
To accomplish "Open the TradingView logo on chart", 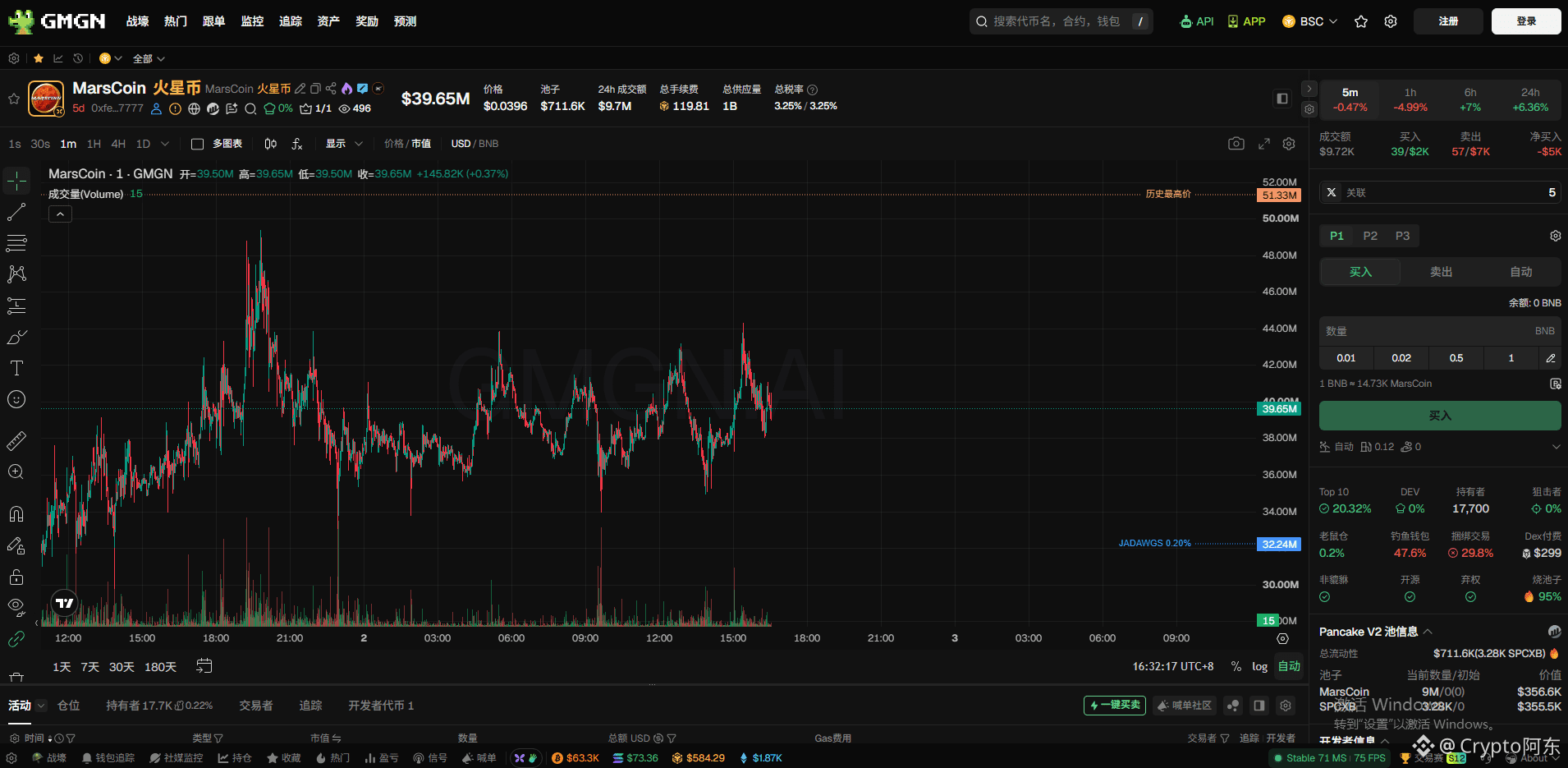I will coord(65,604).
